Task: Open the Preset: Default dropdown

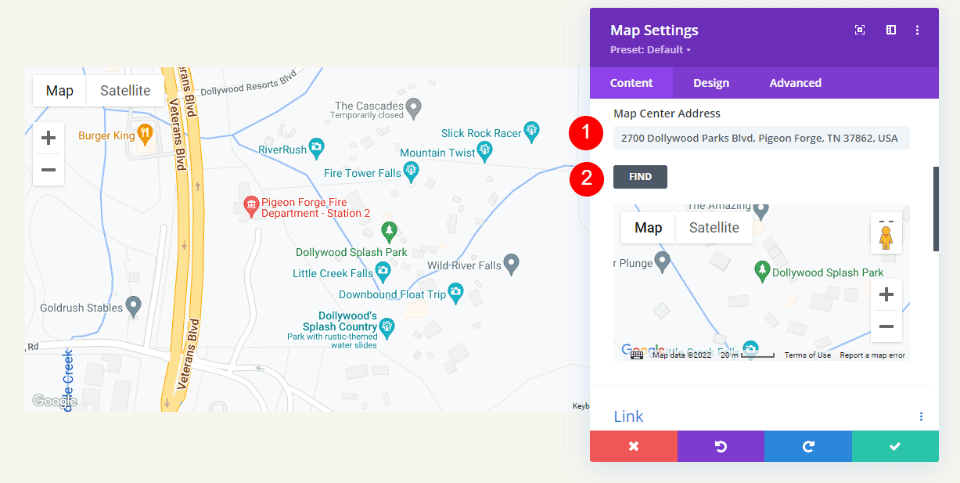Action: pos(650,50)
